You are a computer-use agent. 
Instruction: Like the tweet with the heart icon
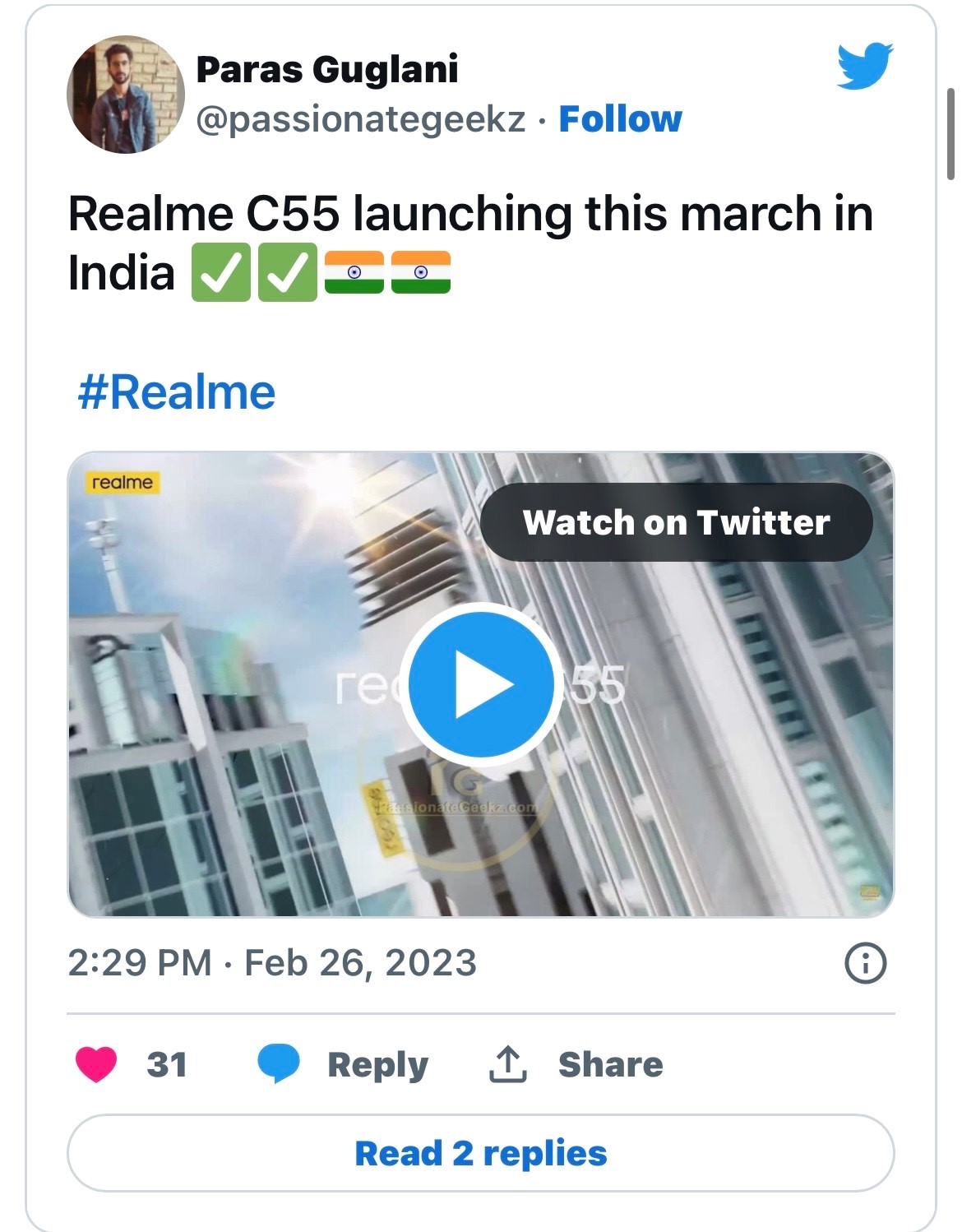[96, 1063]
